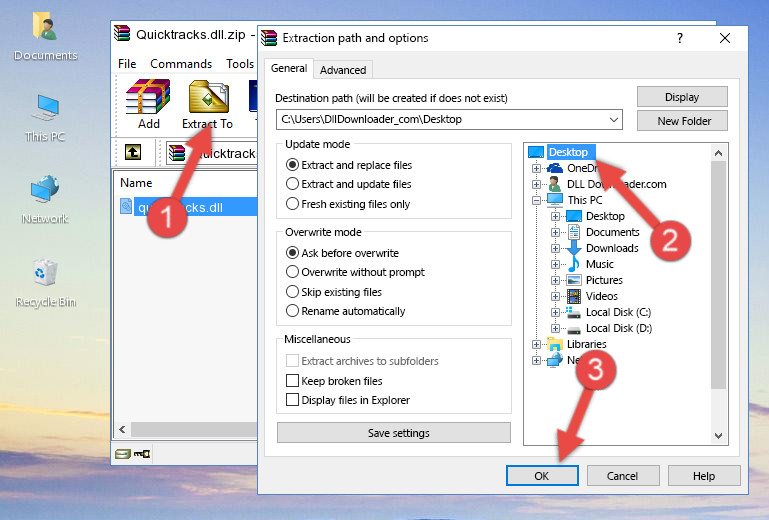Image resolution: width=769 pixels, height=520 pixels.
Task: Select Music note icon in tree
Action: (573, 264)
